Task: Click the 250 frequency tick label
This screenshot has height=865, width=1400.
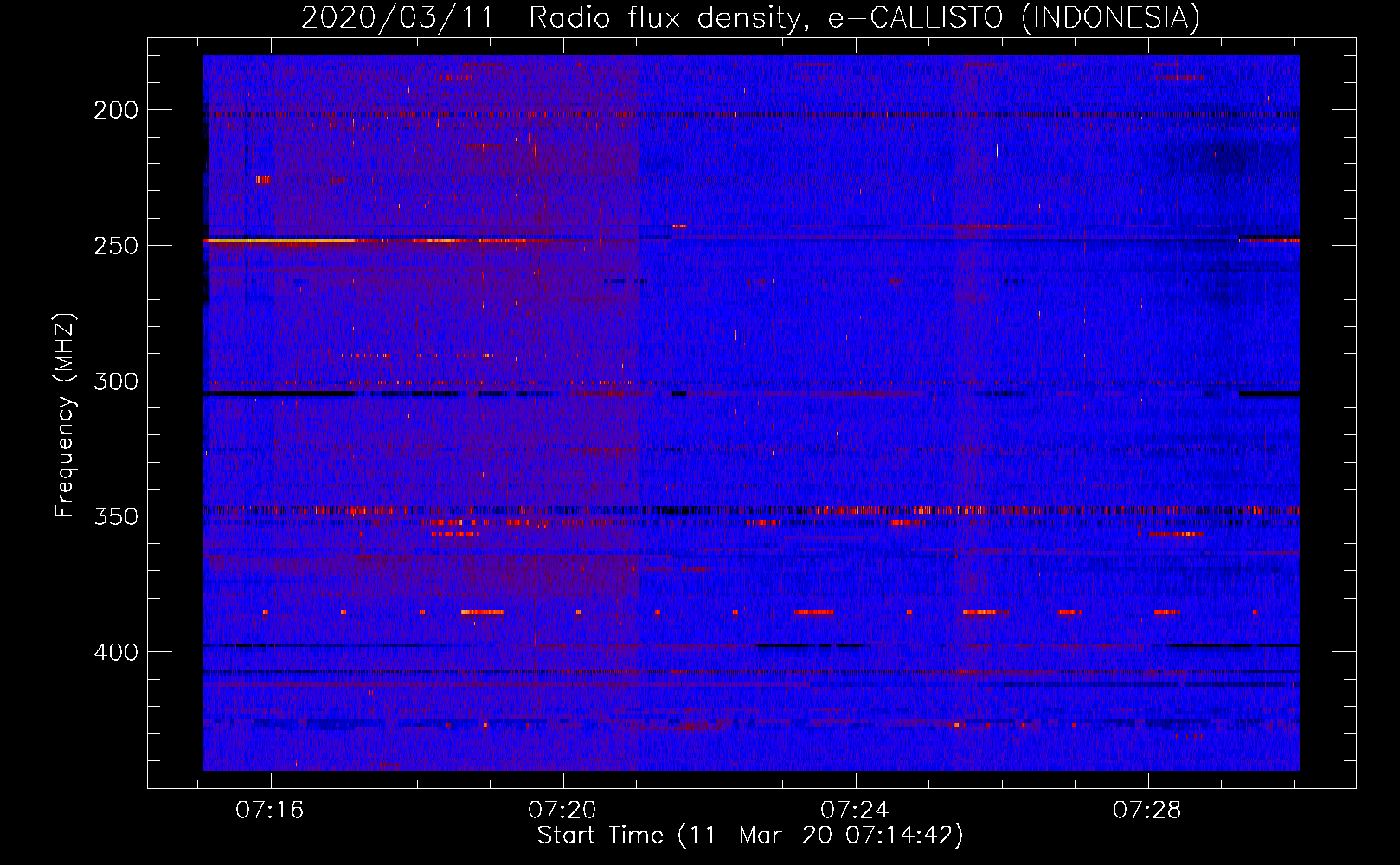Action: (116, 246)
